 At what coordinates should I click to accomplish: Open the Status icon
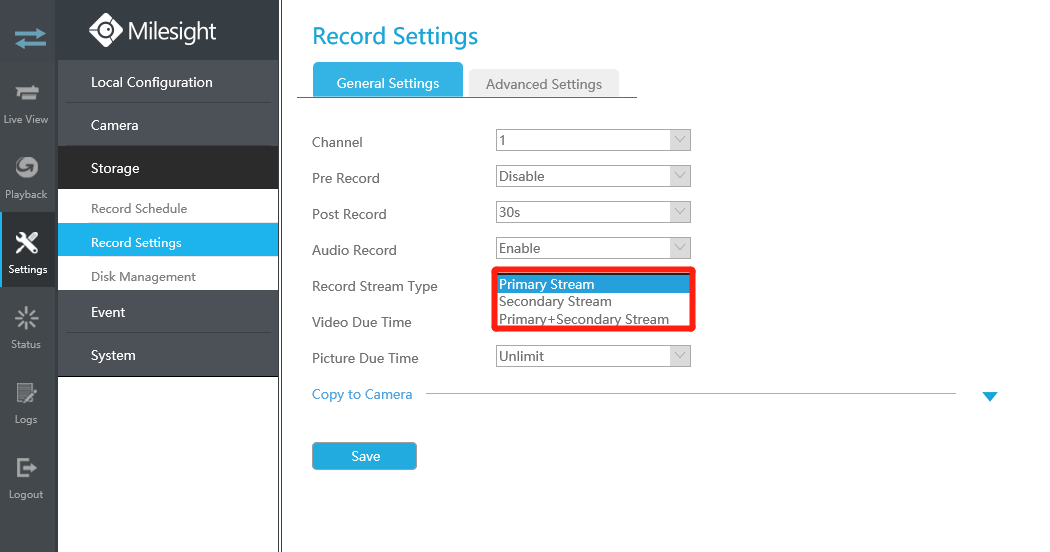tap(27, 318)
